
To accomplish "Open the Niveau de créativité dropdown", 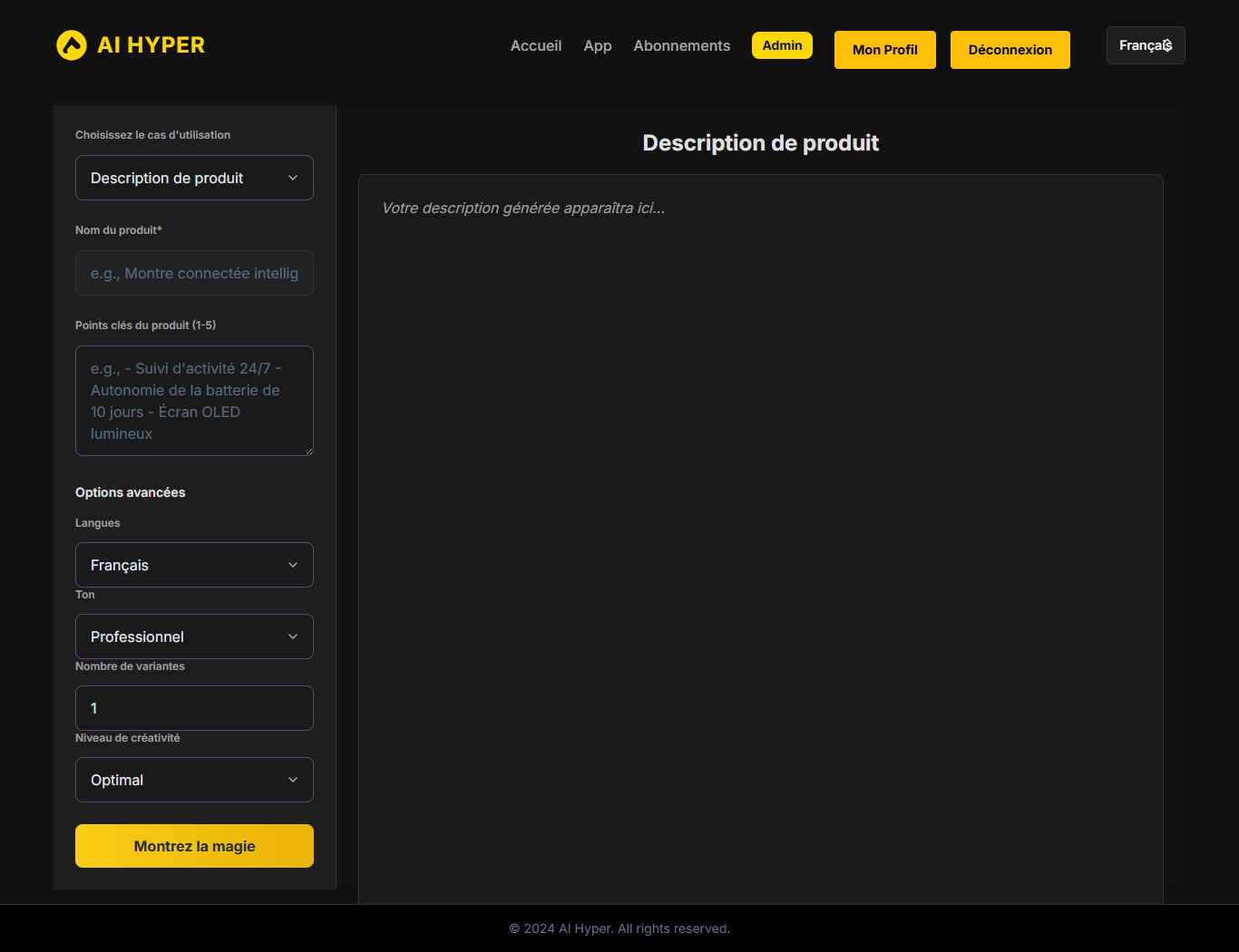I will pyautogui.click(x=194, y=780).
